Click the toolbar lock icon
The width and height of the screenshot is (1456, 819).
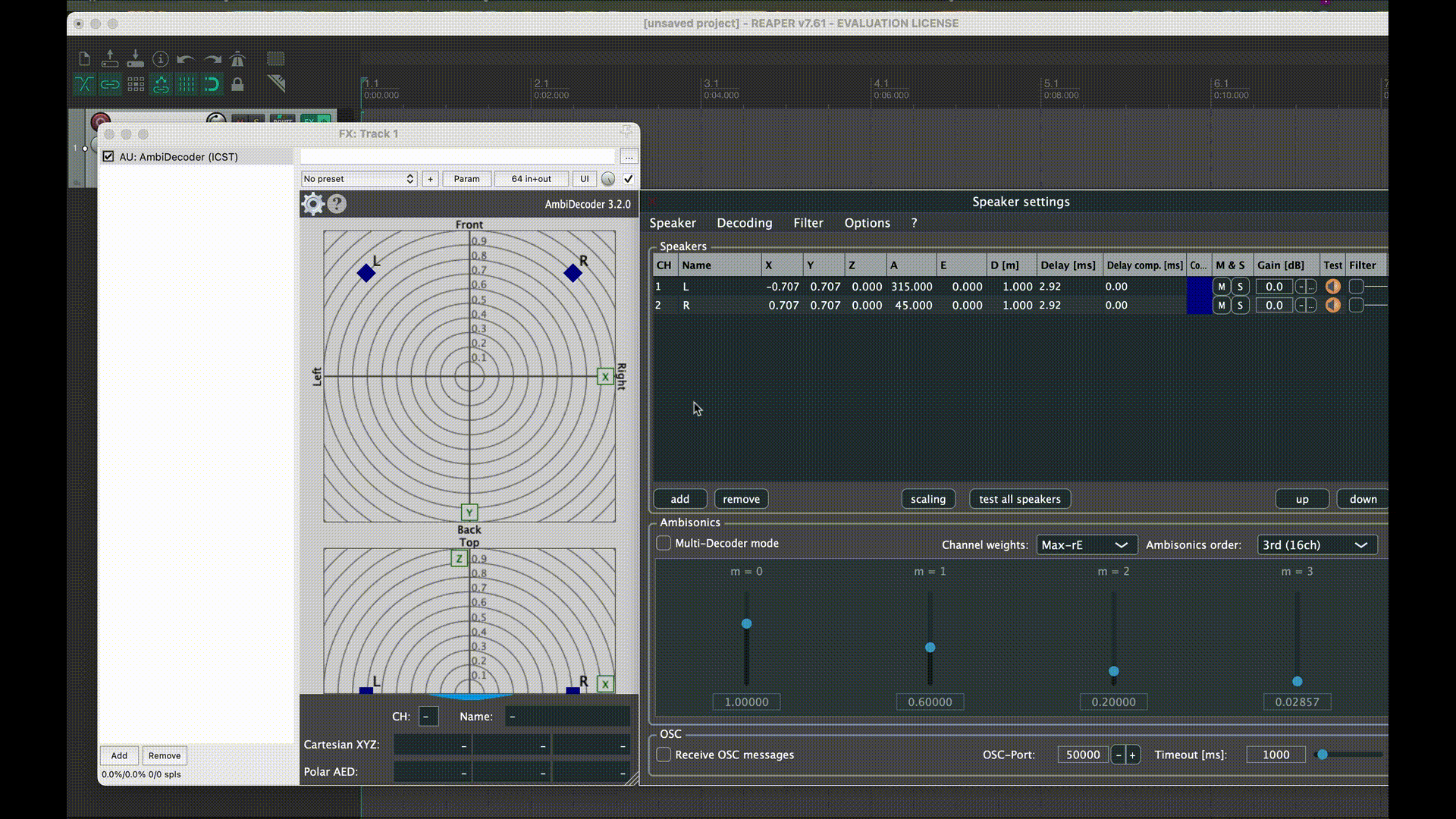237,84
